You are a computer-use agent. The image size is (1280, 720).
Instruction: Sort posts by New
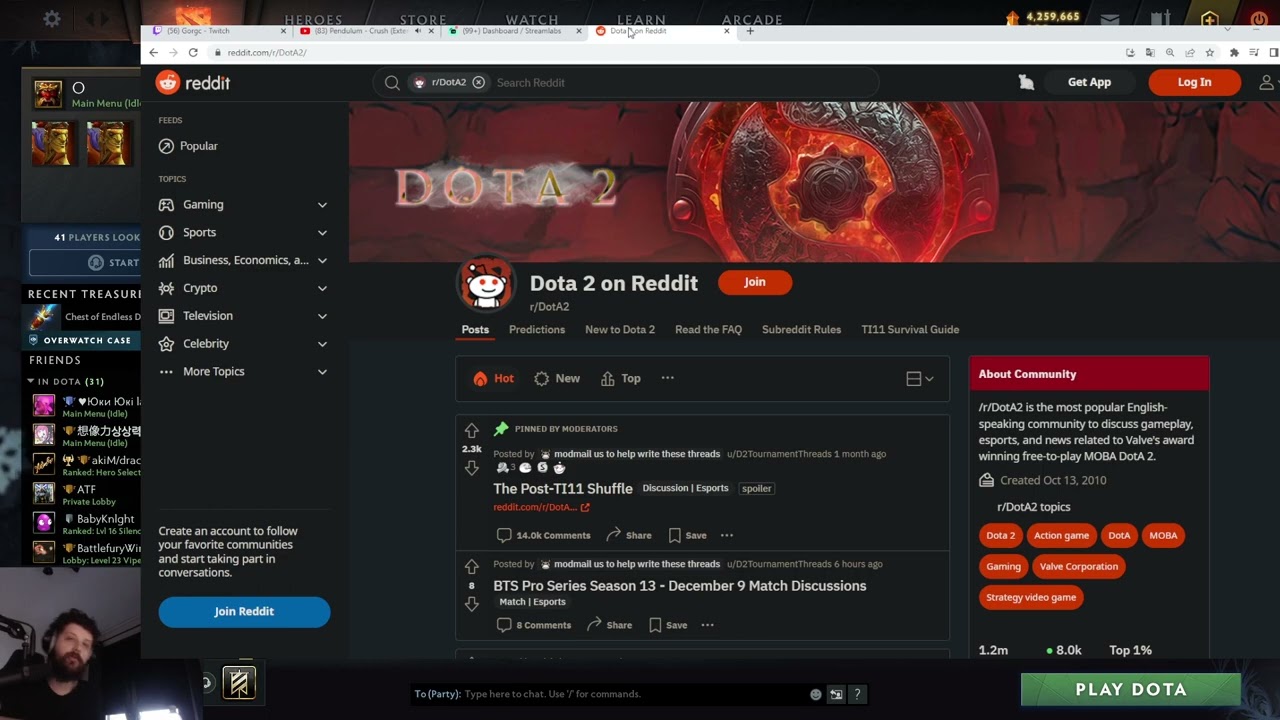557,378
